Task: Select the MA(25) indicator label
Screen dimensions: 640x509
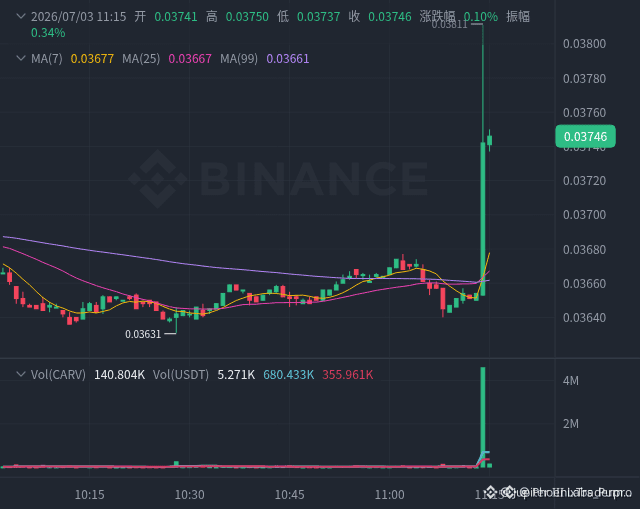Action: pos(141,59)
